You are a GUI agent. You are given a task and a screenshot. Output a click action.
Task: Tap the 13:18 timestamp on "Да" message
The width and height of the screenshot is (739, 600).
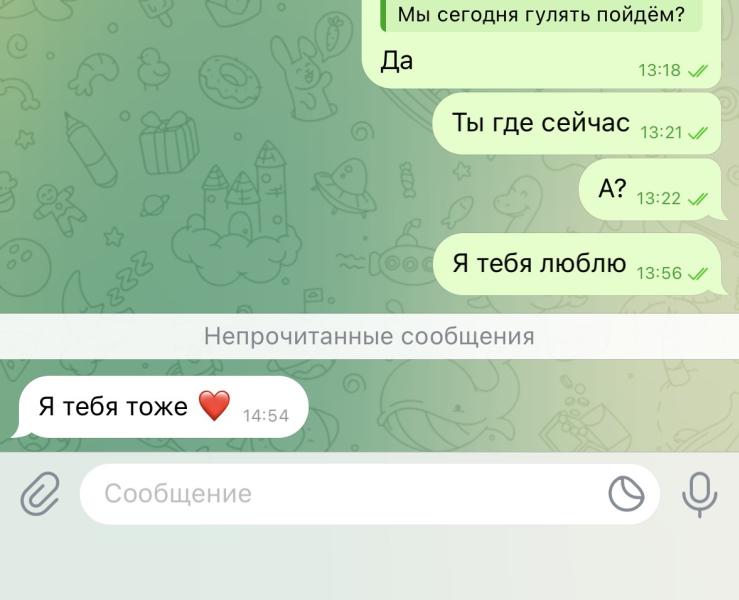(x=659, y=71)
